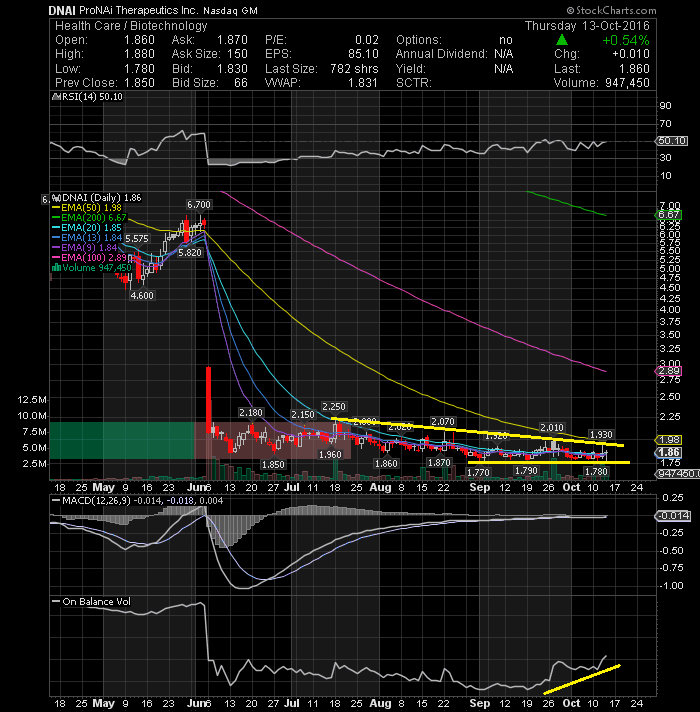Click the green 6.67 EMA axis tag
Viewport: 700px width, 712px height.
click(x=668, y=215)
